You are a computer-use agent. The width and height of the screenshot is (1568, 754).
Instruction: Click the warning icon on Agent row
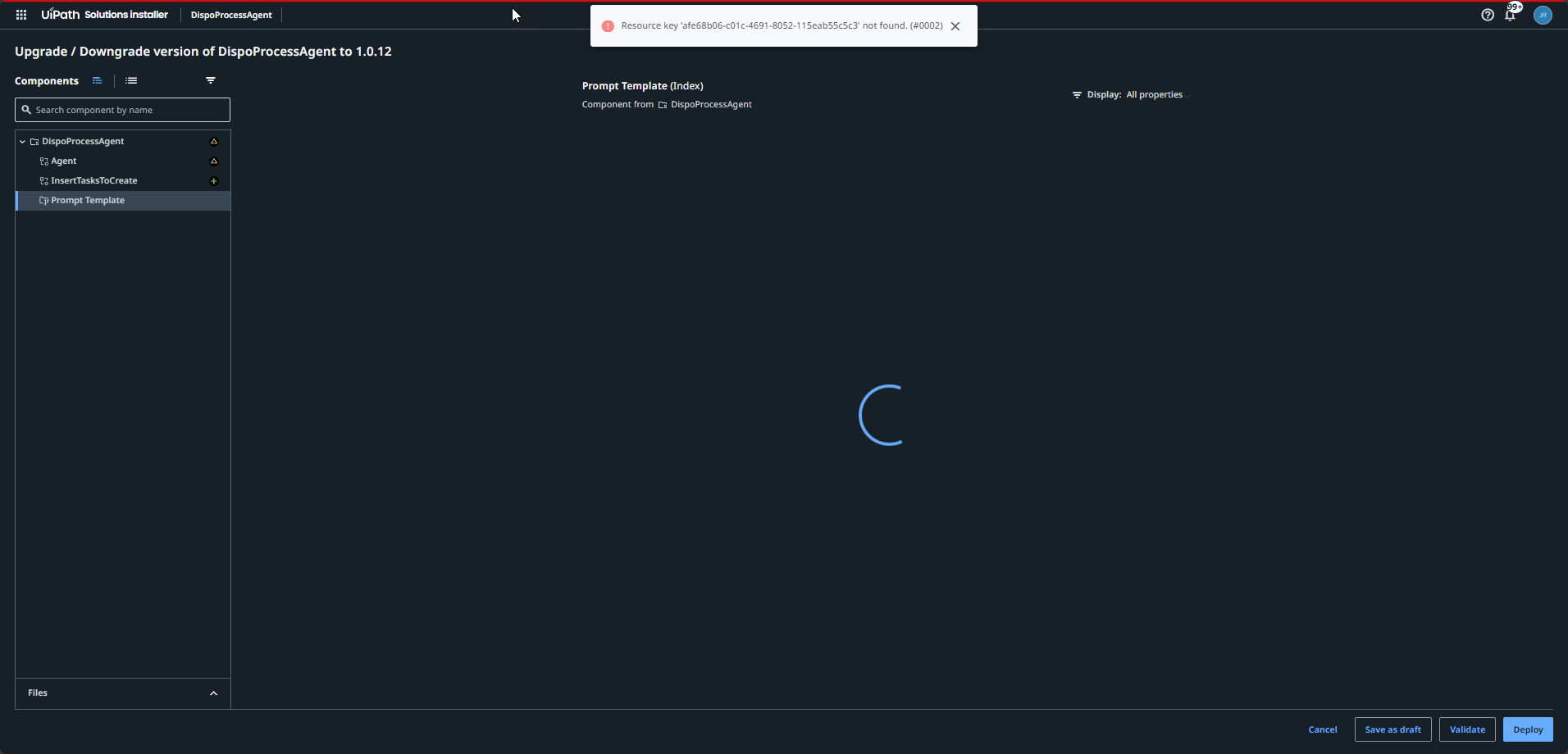point(214,161)
